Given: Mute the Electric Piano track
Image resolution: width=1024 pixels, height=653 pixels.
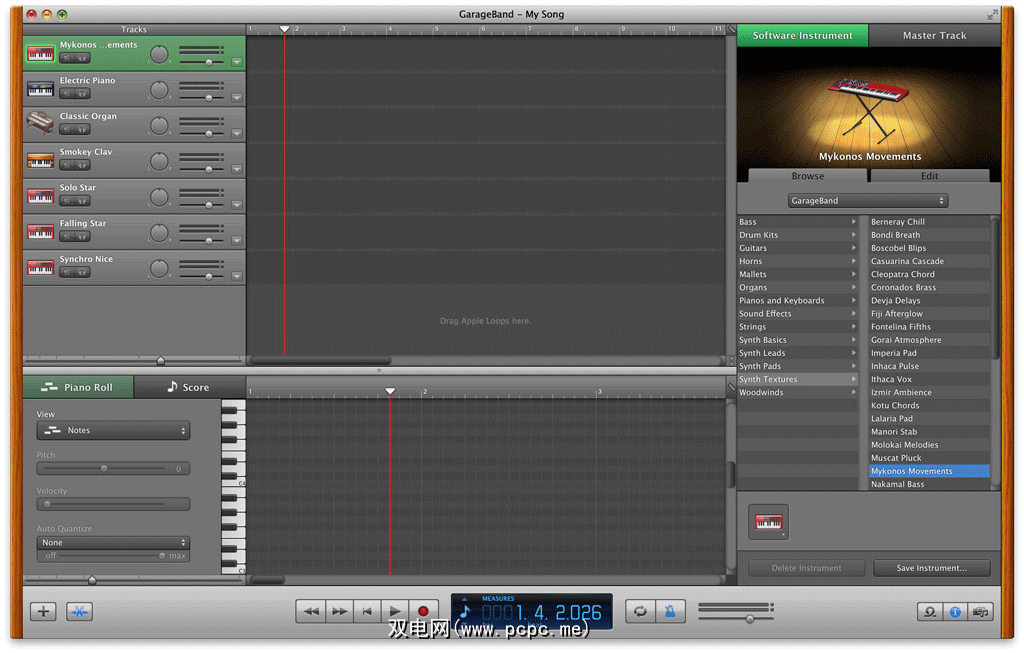Looking at the screenshot, I should [x=68, y=93].
